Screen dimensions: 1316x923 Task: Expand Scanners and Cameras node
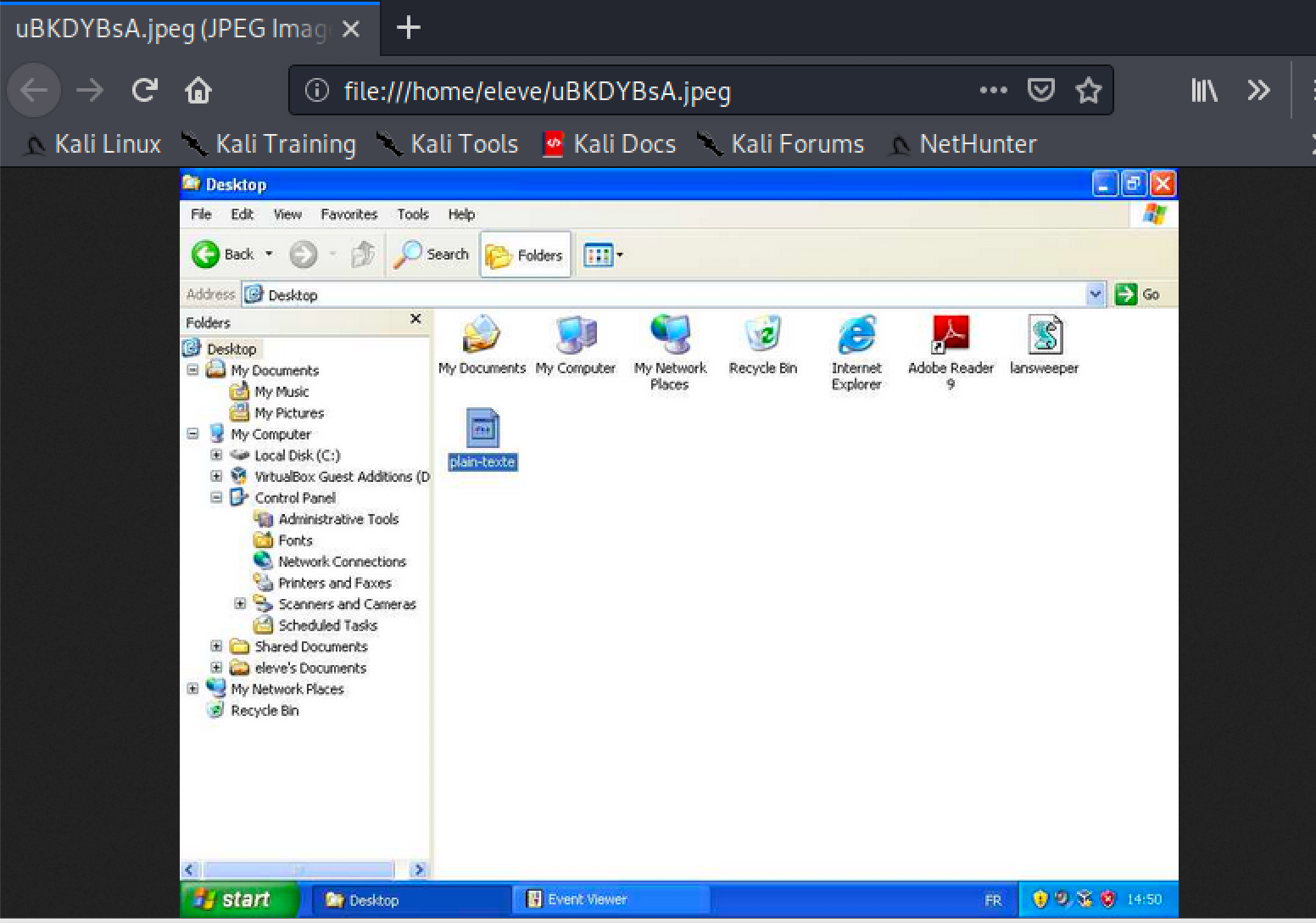point(241,603)
